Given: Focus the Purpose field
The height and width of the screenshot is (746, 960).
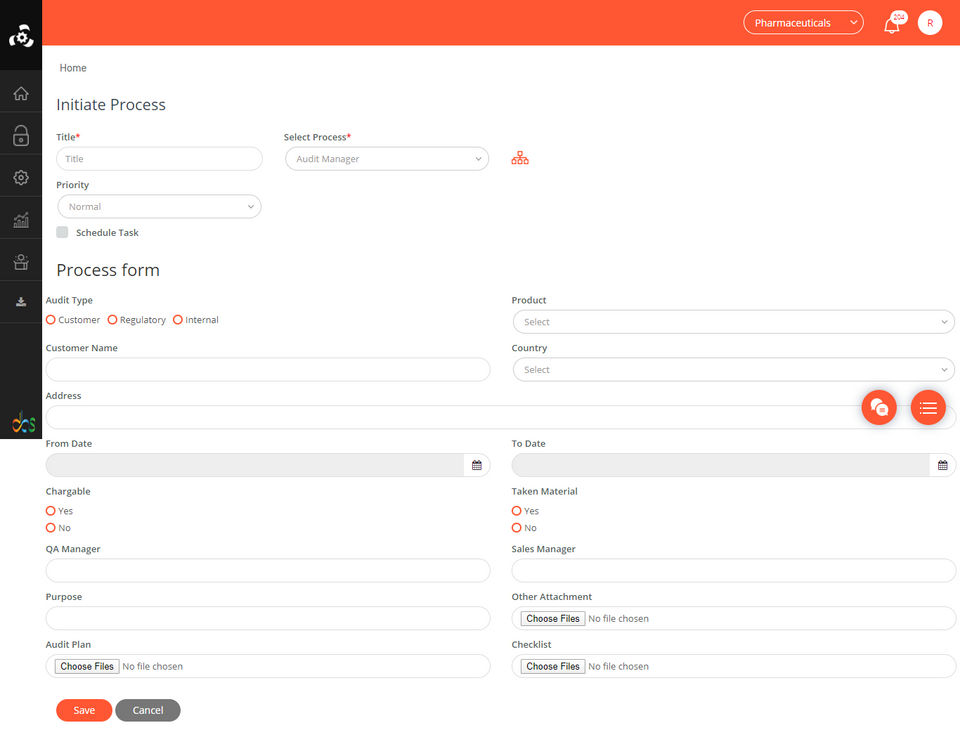Looking at the screenshot, I should [268, 618].
